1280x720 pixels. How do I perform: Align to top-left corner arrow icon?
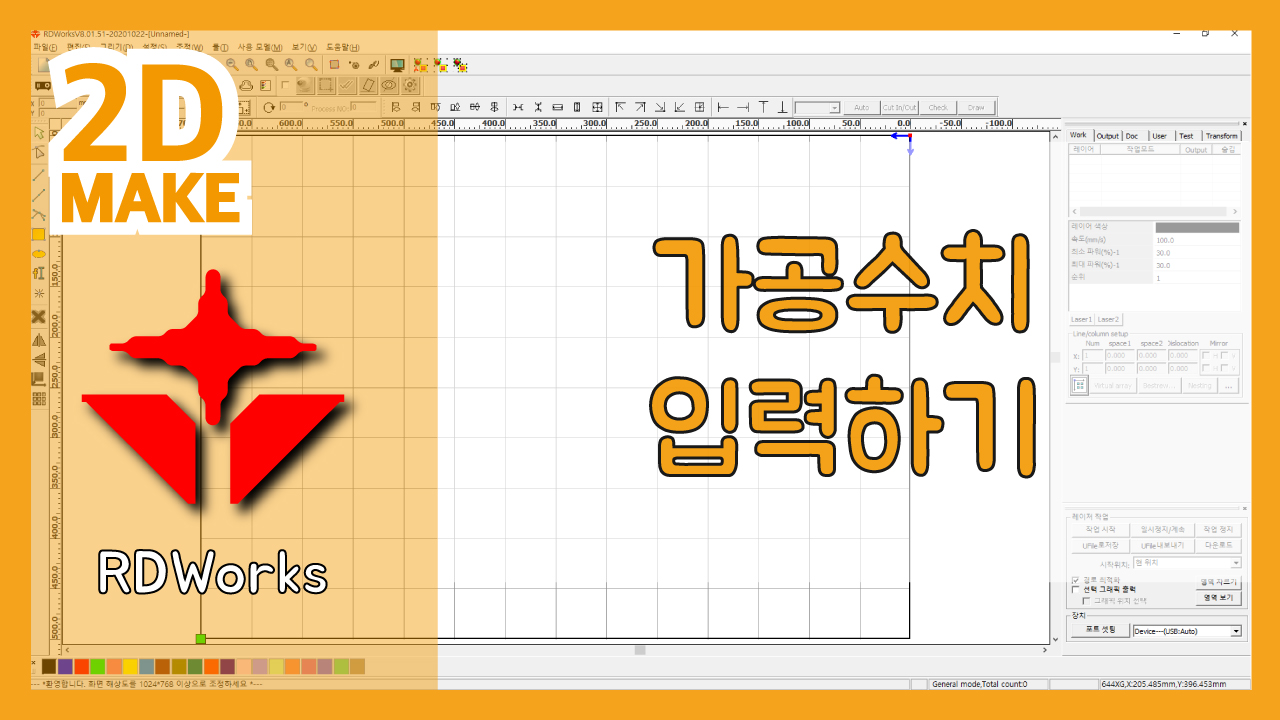pyautogui.click(x=620, y=107)
